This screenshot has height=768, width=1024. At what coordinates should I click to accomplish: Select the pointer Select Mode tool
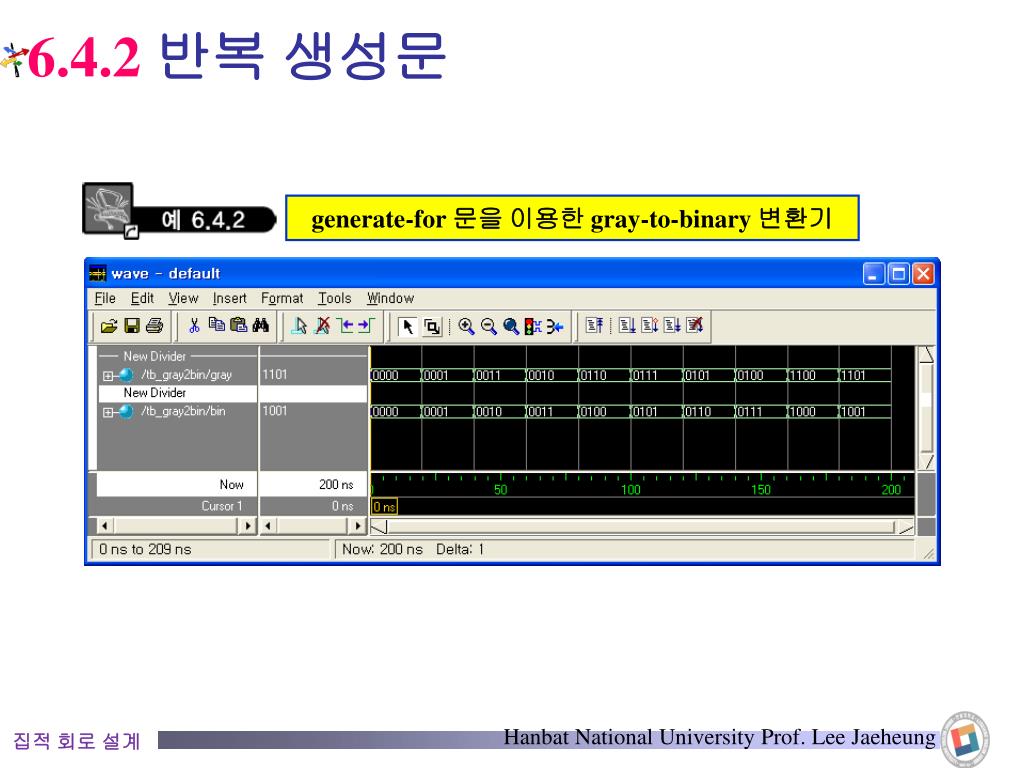tap(408, 327)
